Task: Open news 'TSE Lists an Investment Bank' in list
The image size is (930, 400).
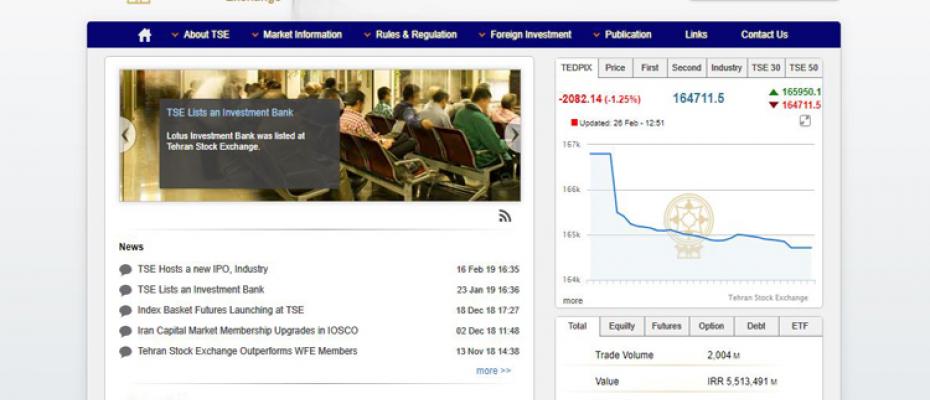Action: (201, 290)
